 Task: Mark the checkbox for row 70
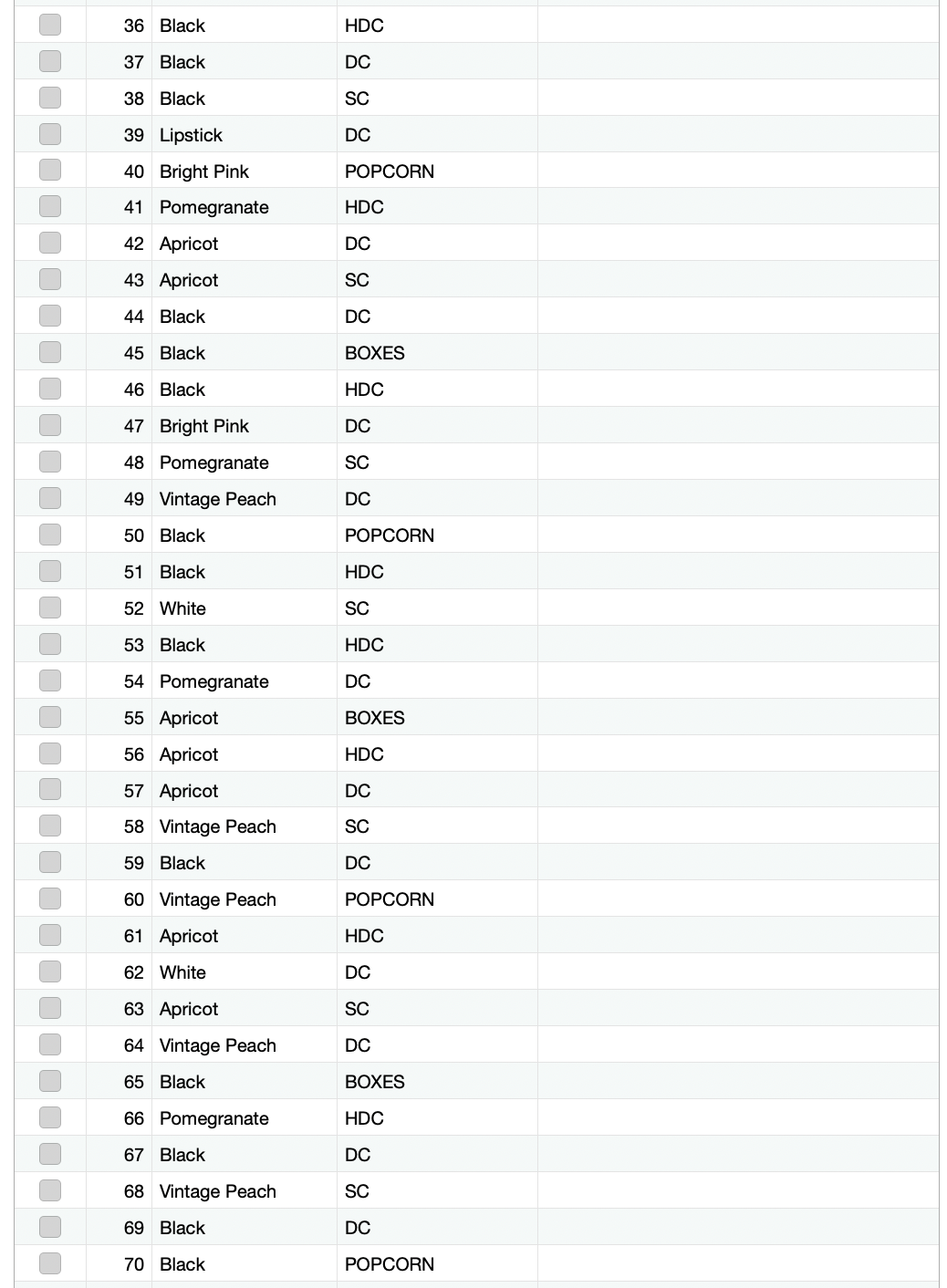point(50,1263)
